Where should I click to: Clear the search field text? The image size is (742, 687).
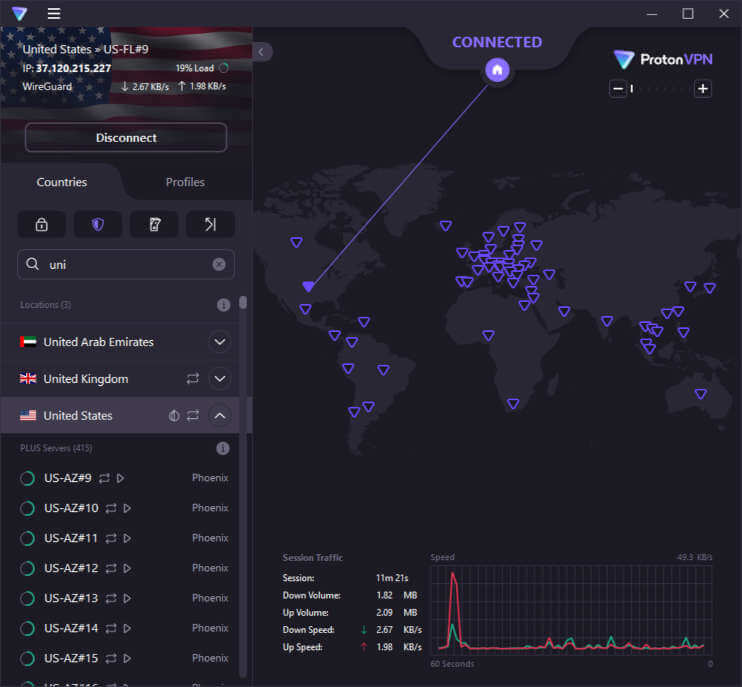pos(219,264)
